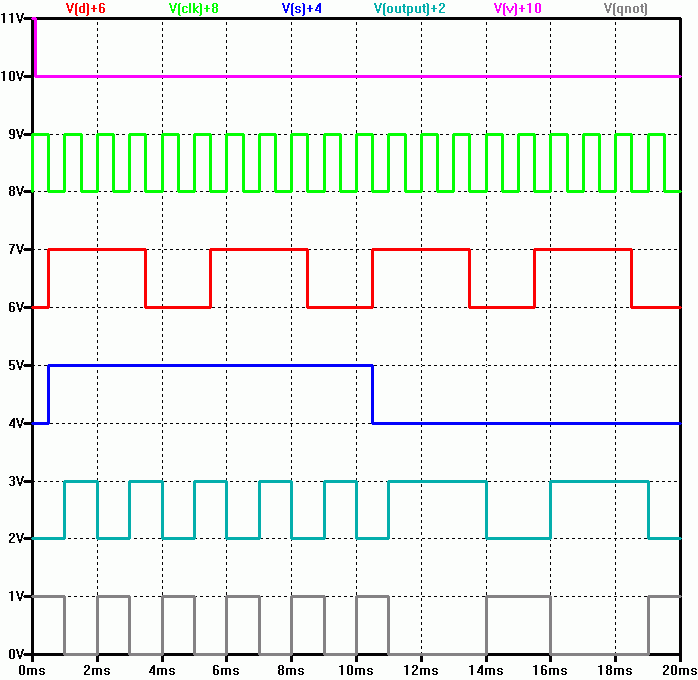Viewport: 698px width, 680px height.
Task: Click the 0V vertical axis label
Action: (16, 654)
